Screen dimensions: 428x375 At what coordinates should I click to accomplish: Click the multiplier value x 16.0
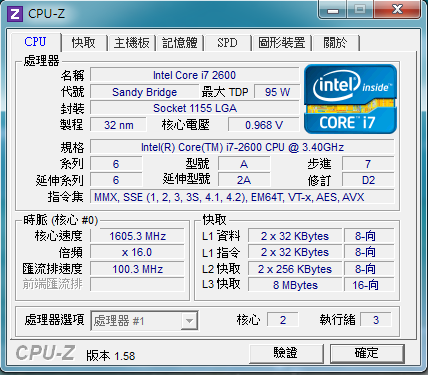click(x=137, y=252)
